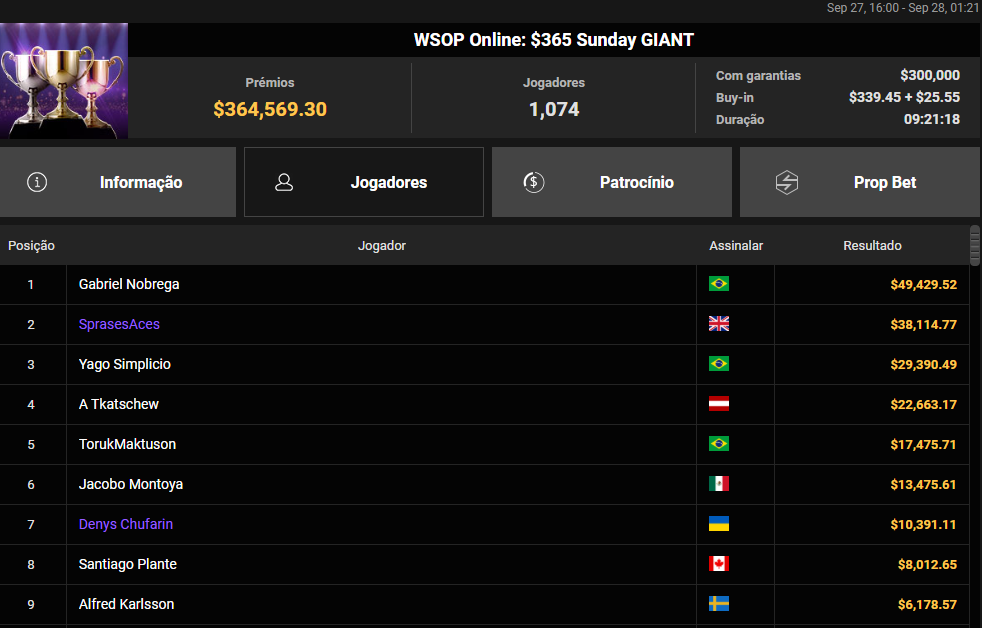
Task: Click the dollar coin icon on Patrocínio
Action: [x=534, y=182]
